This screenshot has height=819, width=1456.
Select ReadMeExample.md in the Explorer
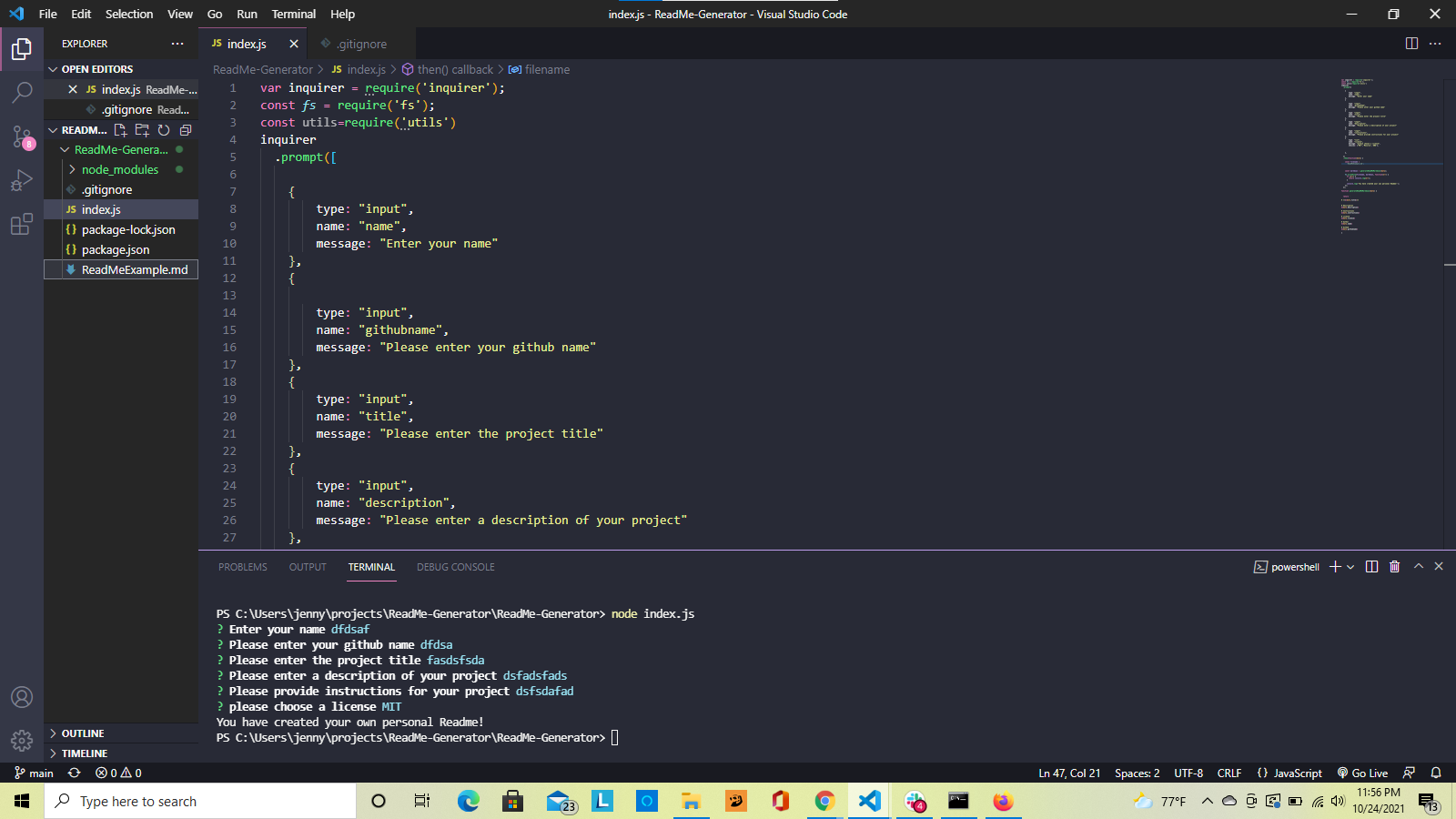134,269
